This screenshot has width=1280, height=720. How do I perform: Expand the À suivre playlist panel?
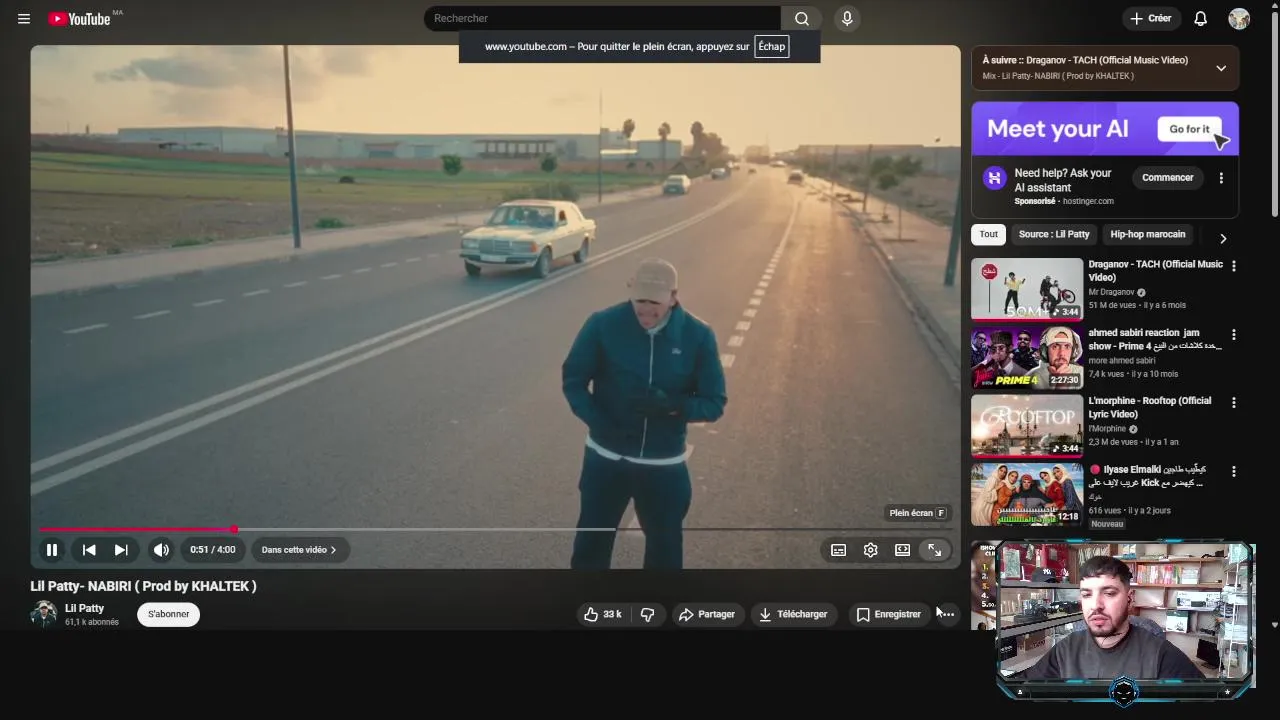[1221, 68]
